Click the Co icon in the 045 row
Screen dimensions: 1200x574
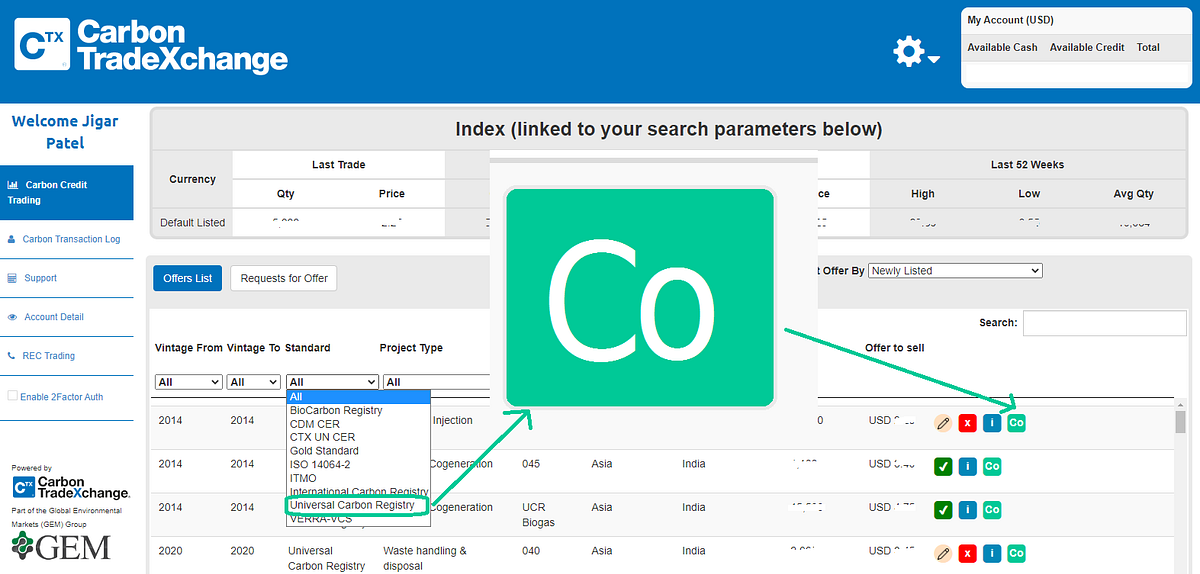[992, 466]
